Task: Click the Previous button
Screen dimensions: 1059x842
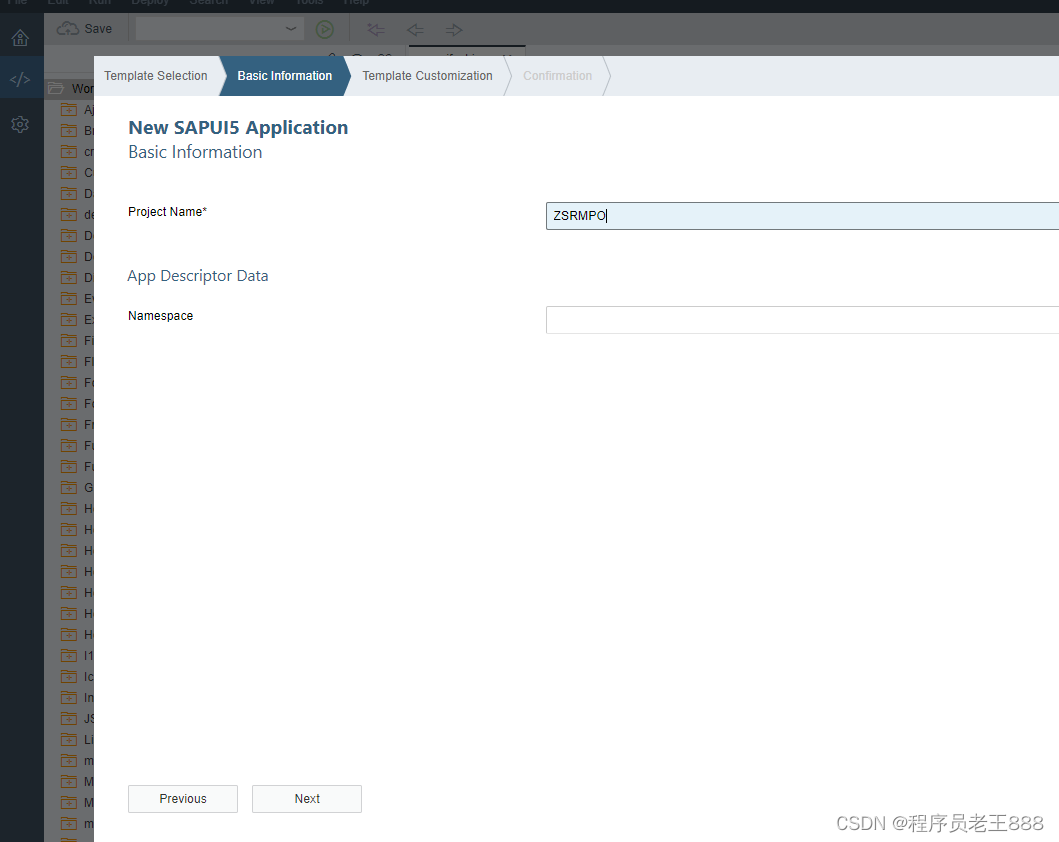Action: [x=183, y=799]
